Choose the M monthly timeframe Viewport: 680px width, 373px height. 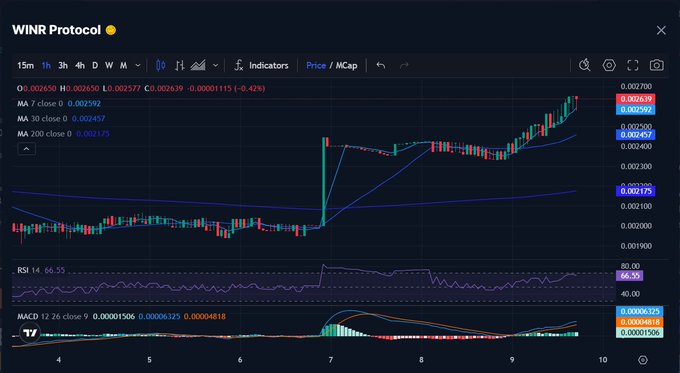click(124, 65)
